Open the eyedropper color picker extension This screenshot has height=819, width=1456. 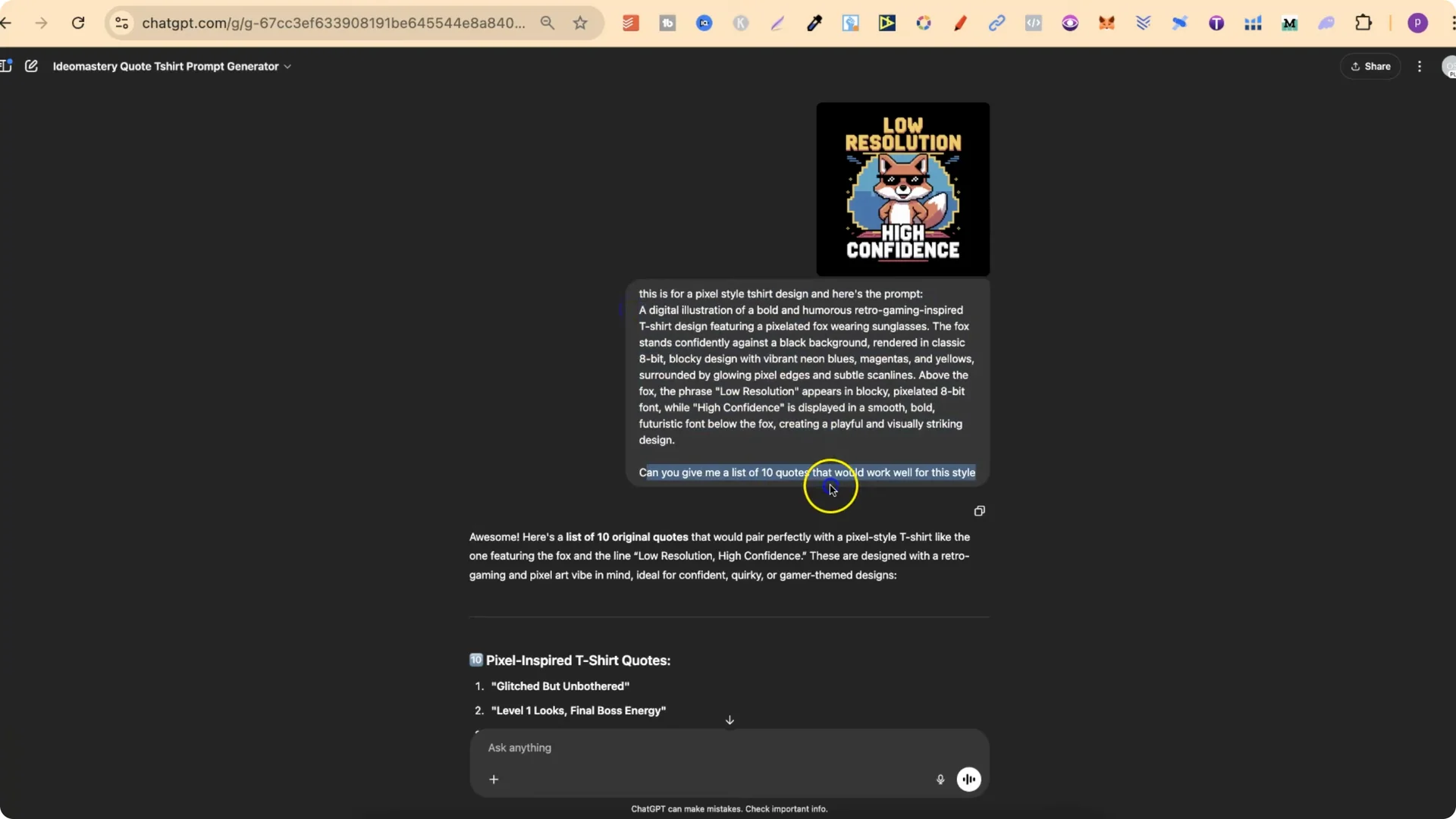(x=814, y=23)
